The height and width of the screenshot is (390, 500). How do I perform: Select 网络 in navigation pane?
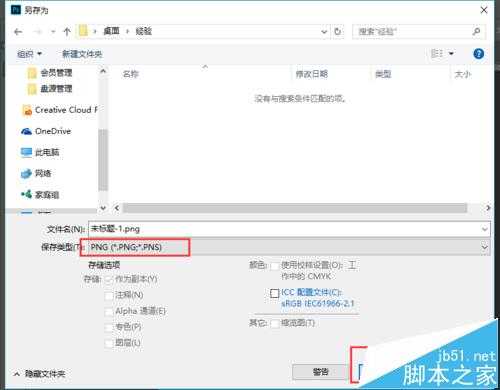pos(36,173)
